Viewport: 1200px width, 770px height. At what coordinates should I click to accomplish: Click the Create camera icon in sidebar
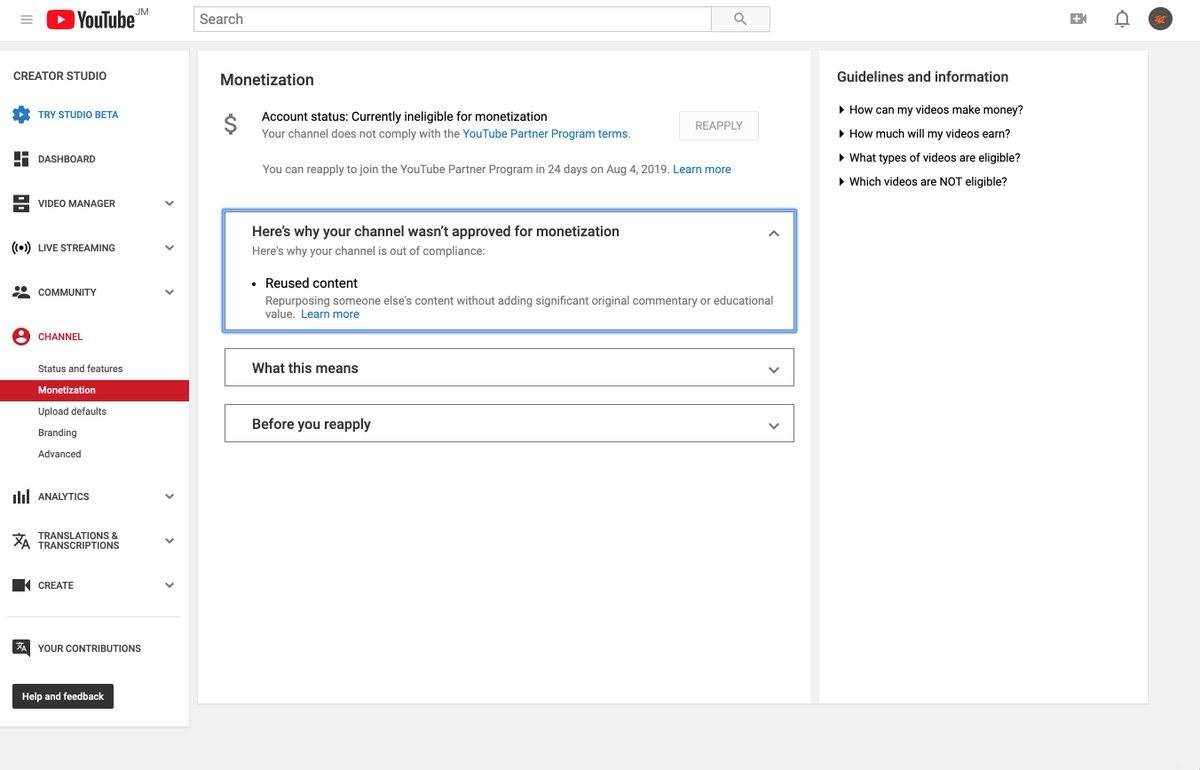pyautogui.click(x=21, y=585)
